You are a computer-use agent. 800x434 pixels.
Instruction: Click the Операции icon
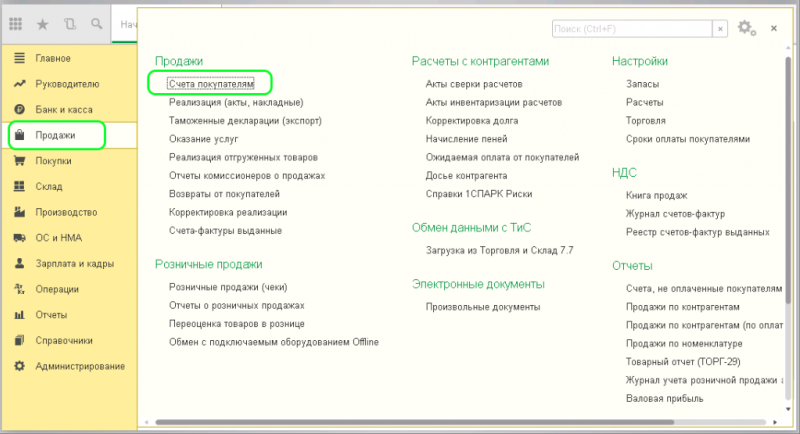point(19,289)
